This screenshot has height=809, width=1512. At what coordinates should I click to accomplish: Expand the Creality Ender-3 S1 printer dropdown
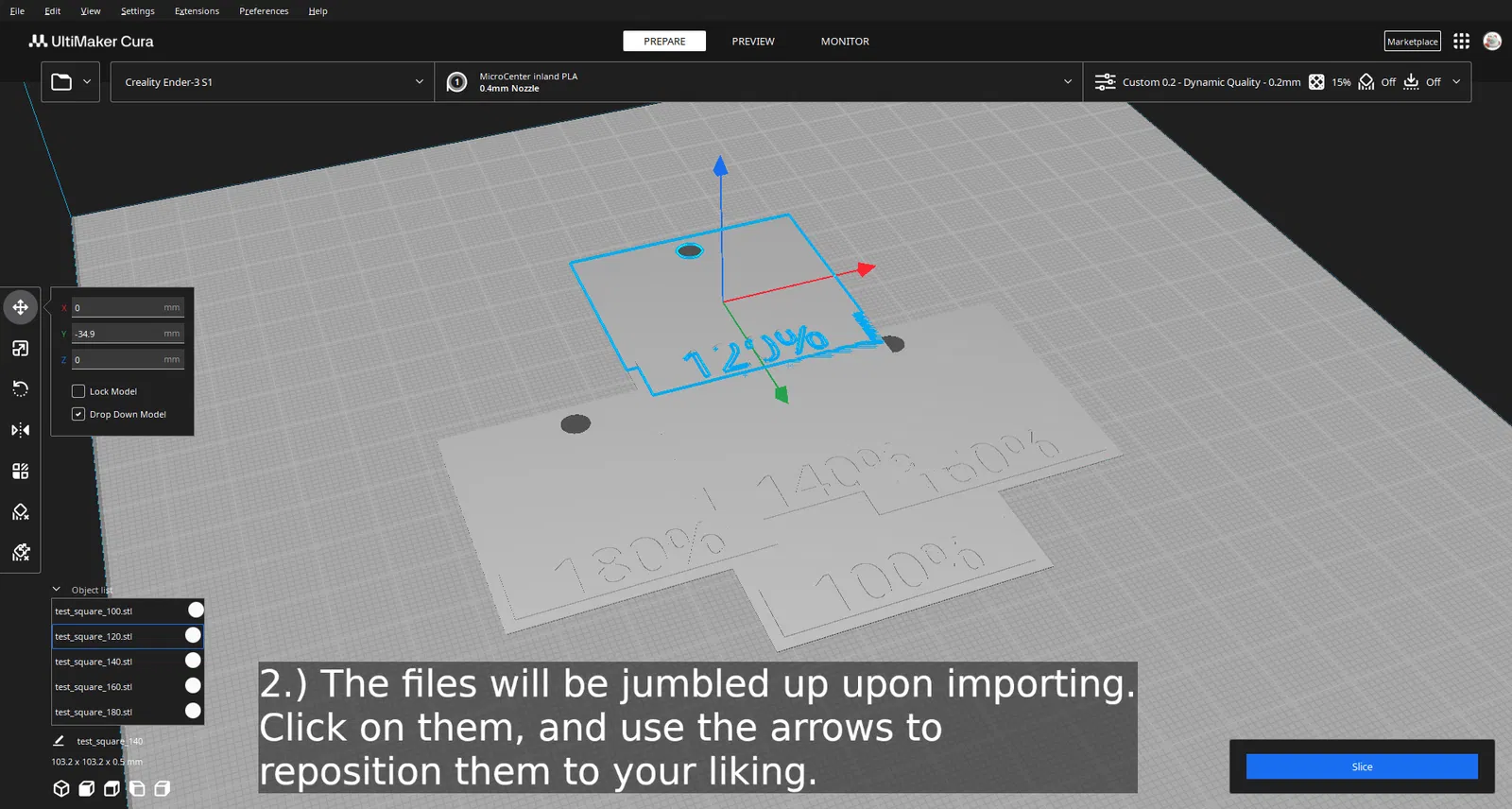(272, 82)
